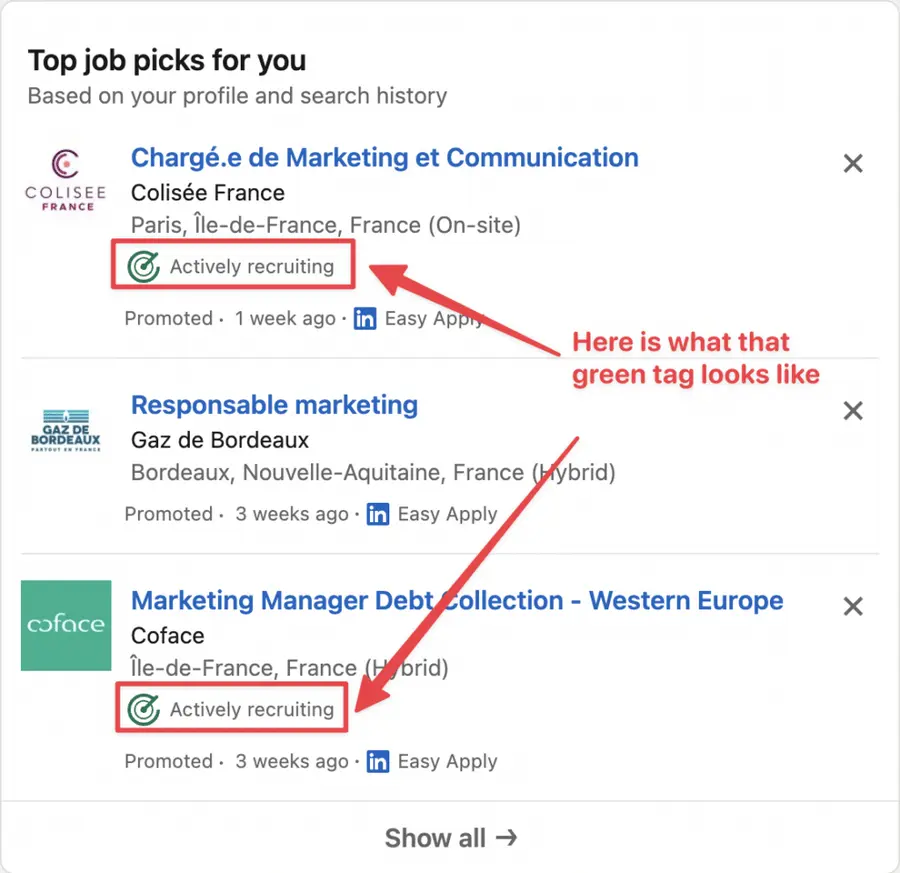Viewport: 900px width, 873px height.
Task: Click the green Actively recruiting target icon for Colisée
Action: coord(143,266)
